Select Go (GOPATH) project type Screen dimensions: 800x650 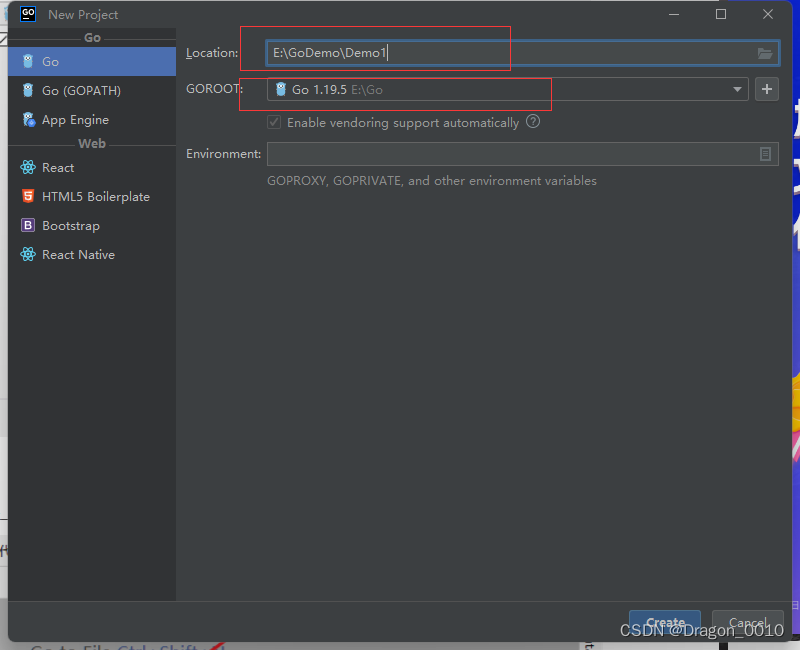click(x=92, y=91)
